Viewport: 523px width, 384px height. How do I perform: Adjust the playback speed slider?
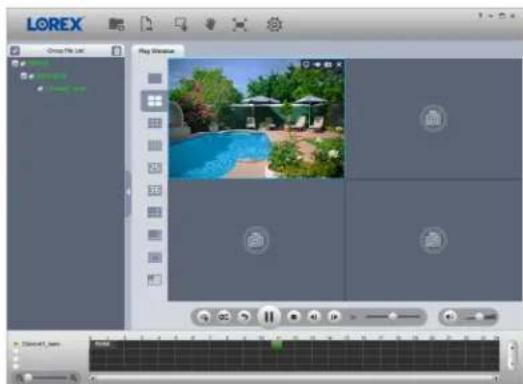(x=393, y=316)
